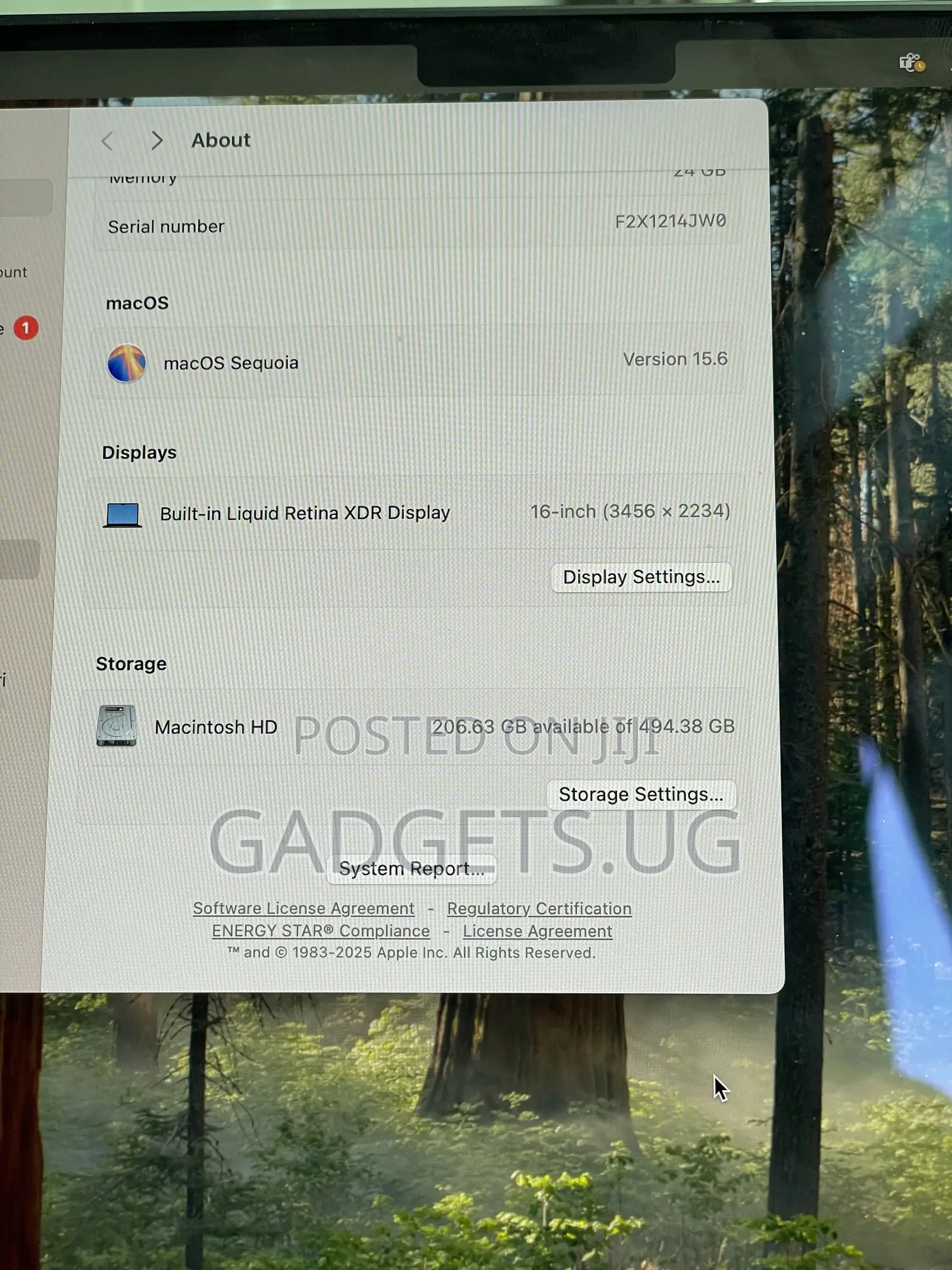Open Display Settings
The height and width of the screenshot is (1270, 952).
(641, 577)
